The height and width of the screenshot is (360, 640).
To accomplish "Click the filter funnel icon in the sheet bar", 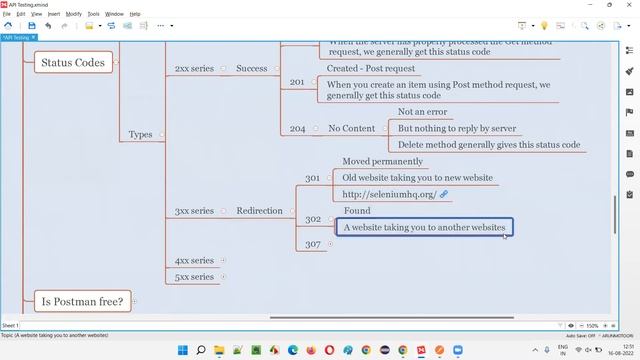I will [560, 326].
